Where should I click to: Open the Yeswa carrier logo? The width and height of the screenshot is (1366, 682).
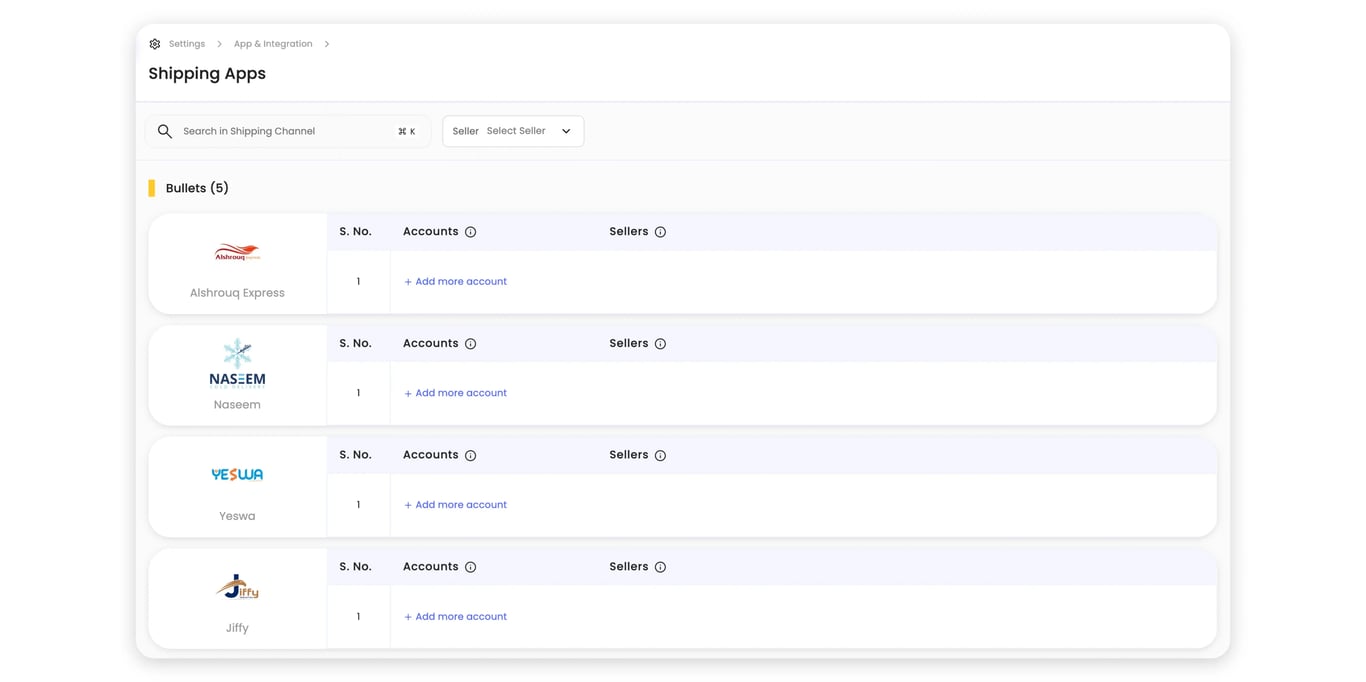point(236,474)
